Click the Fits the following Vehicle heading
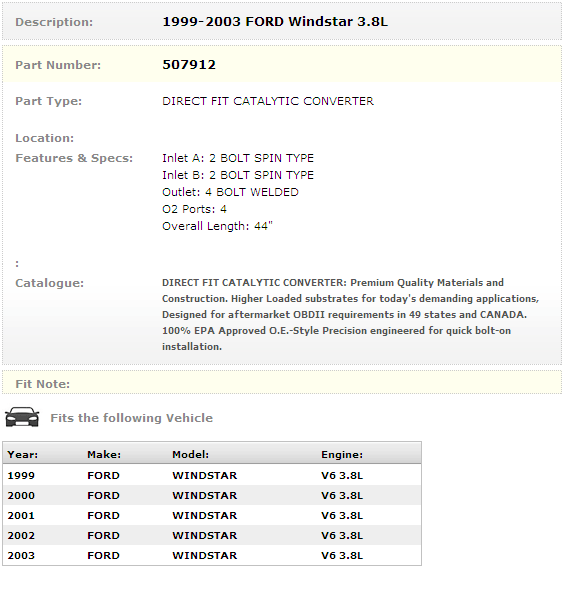 click(x=131, y=418)
